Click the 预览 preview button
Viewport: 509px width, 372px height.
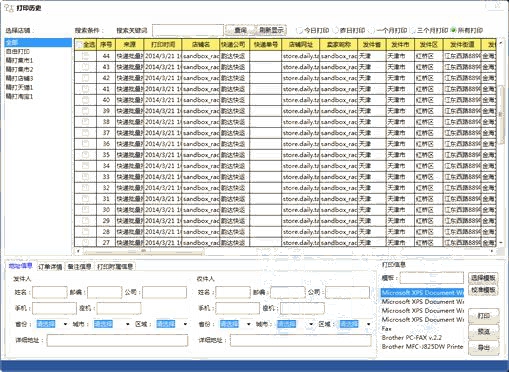484,331
